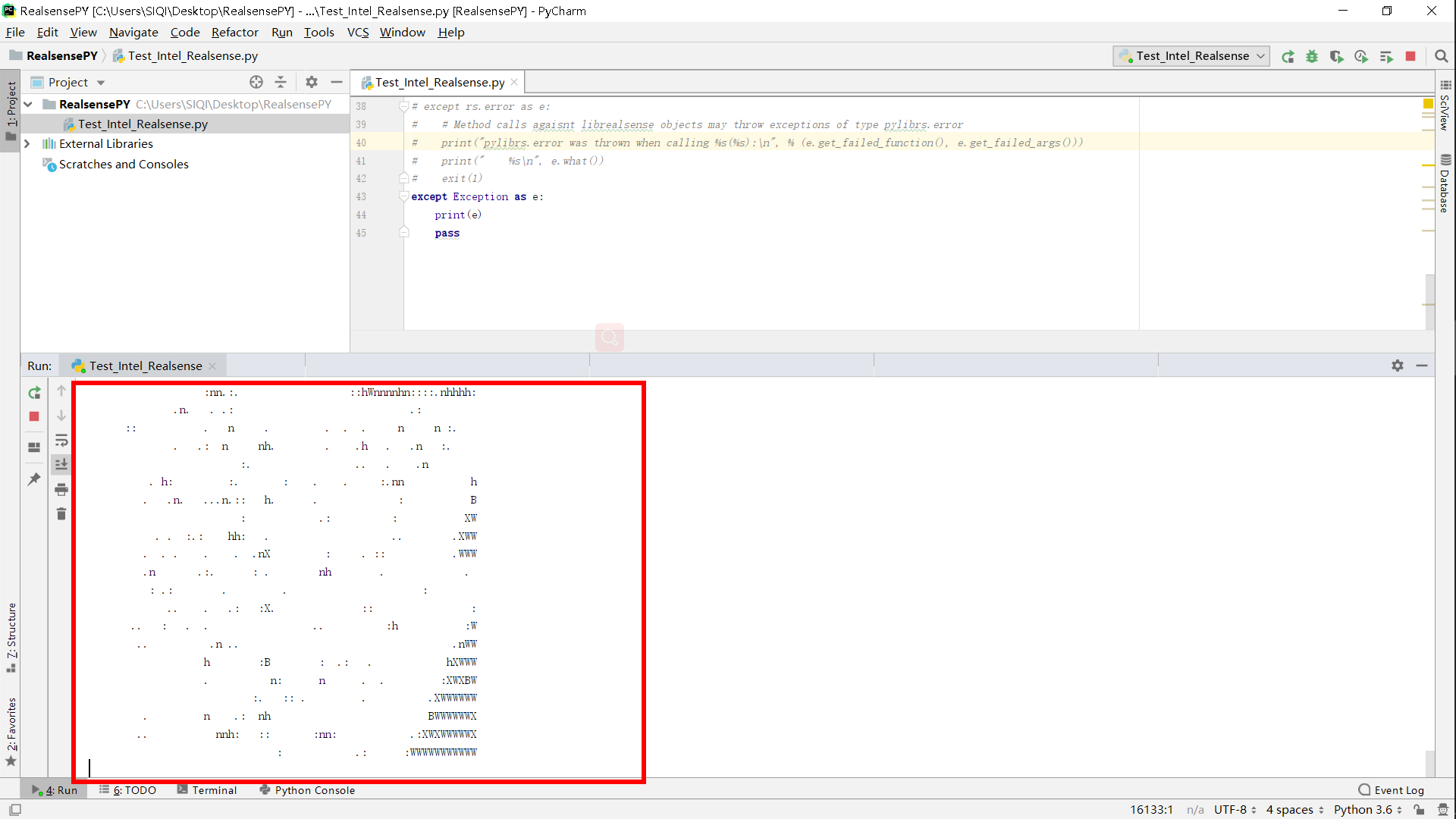The image size is (1456, 819).
Task: Click the run console vertical scrollbar
Action: [1429, 762]
